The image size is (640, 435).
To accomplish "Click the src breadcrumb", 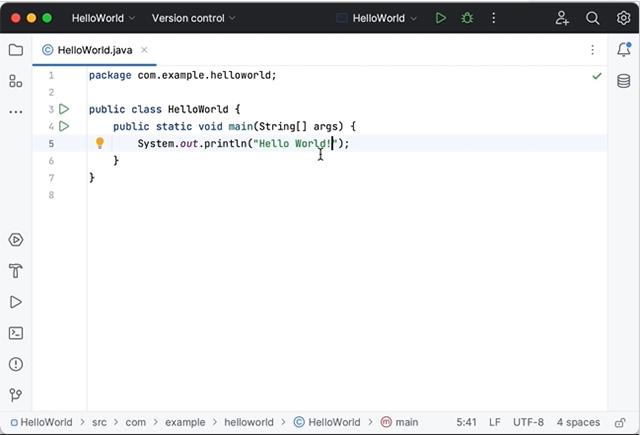I will (99, 422).
